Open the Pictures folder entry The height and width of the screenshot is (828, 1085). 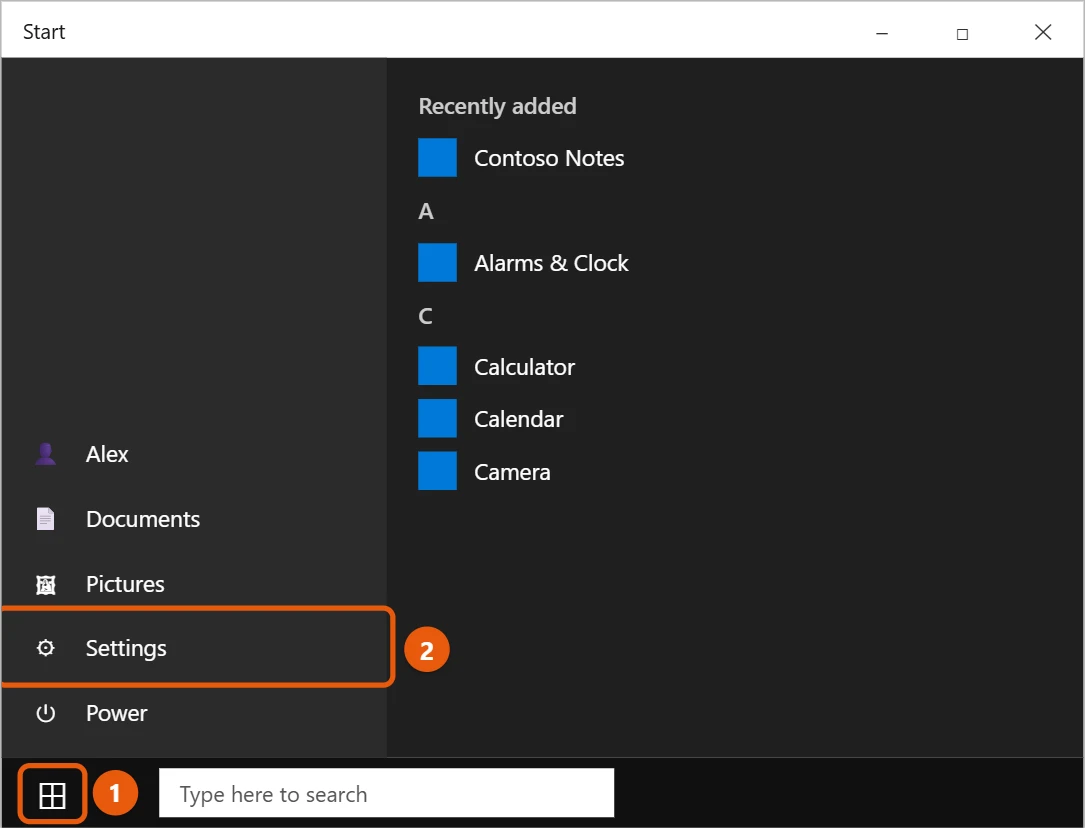[194, 585]
